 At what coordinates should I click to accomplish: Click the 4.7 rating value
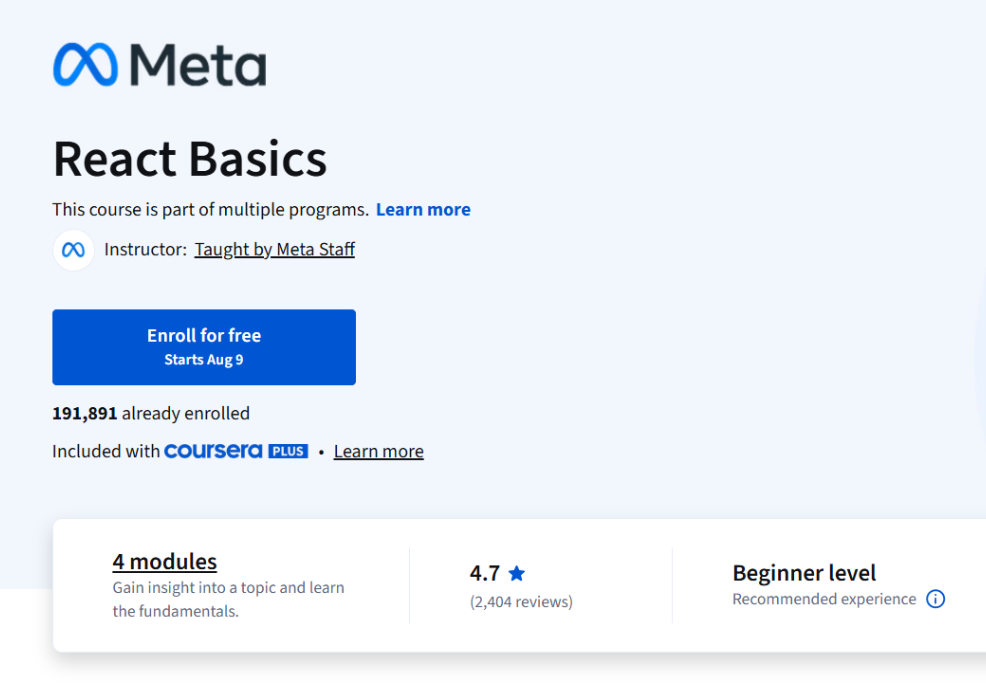click(486, 572)
